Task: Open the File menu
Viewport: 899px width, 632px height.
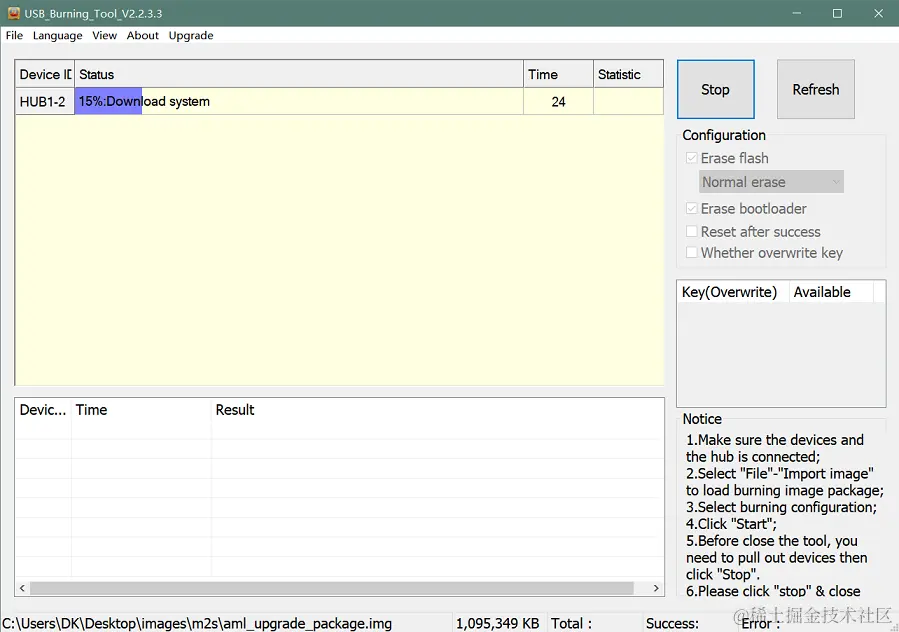Action: (x=14, y=36)
